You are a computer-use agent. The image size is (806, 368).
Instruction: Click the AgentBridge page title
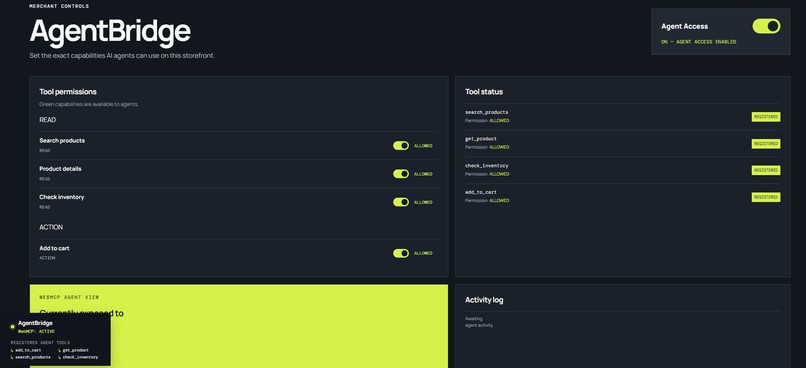point(110,31)
